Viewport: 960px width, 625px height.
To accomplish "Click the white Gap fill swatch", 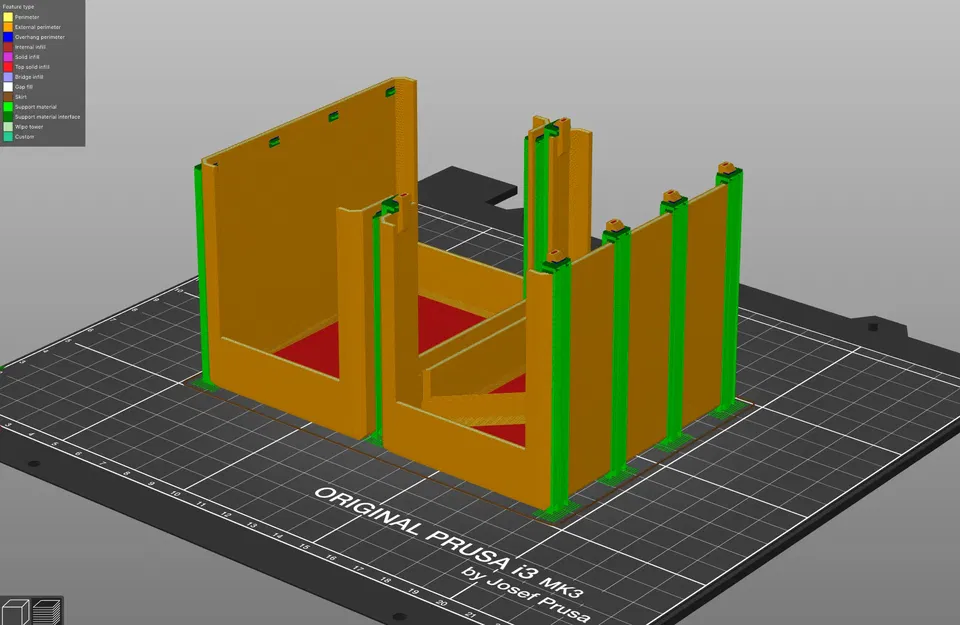I will [x=8, y=87].
